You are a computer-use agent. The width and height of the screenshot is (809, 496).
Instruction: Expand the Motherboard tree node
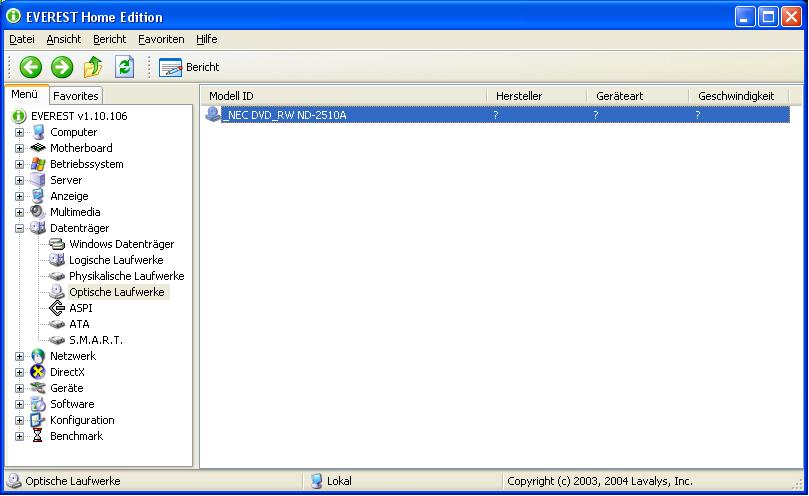(20, 149)
